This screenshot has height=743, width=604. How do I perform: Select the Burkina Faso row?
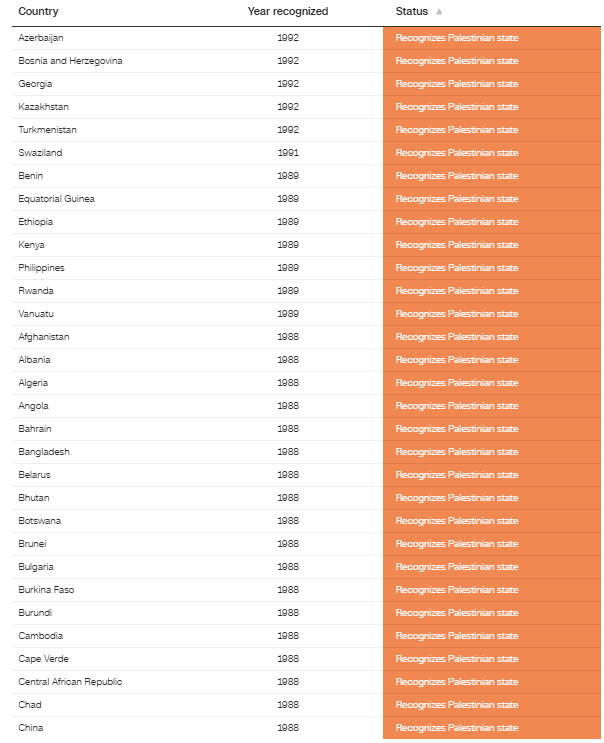[306, 590]
